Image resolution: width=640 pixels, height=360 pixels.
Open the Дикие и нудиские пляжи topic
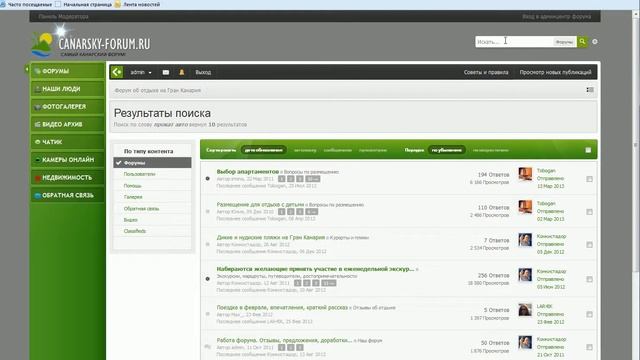point(271,237)
